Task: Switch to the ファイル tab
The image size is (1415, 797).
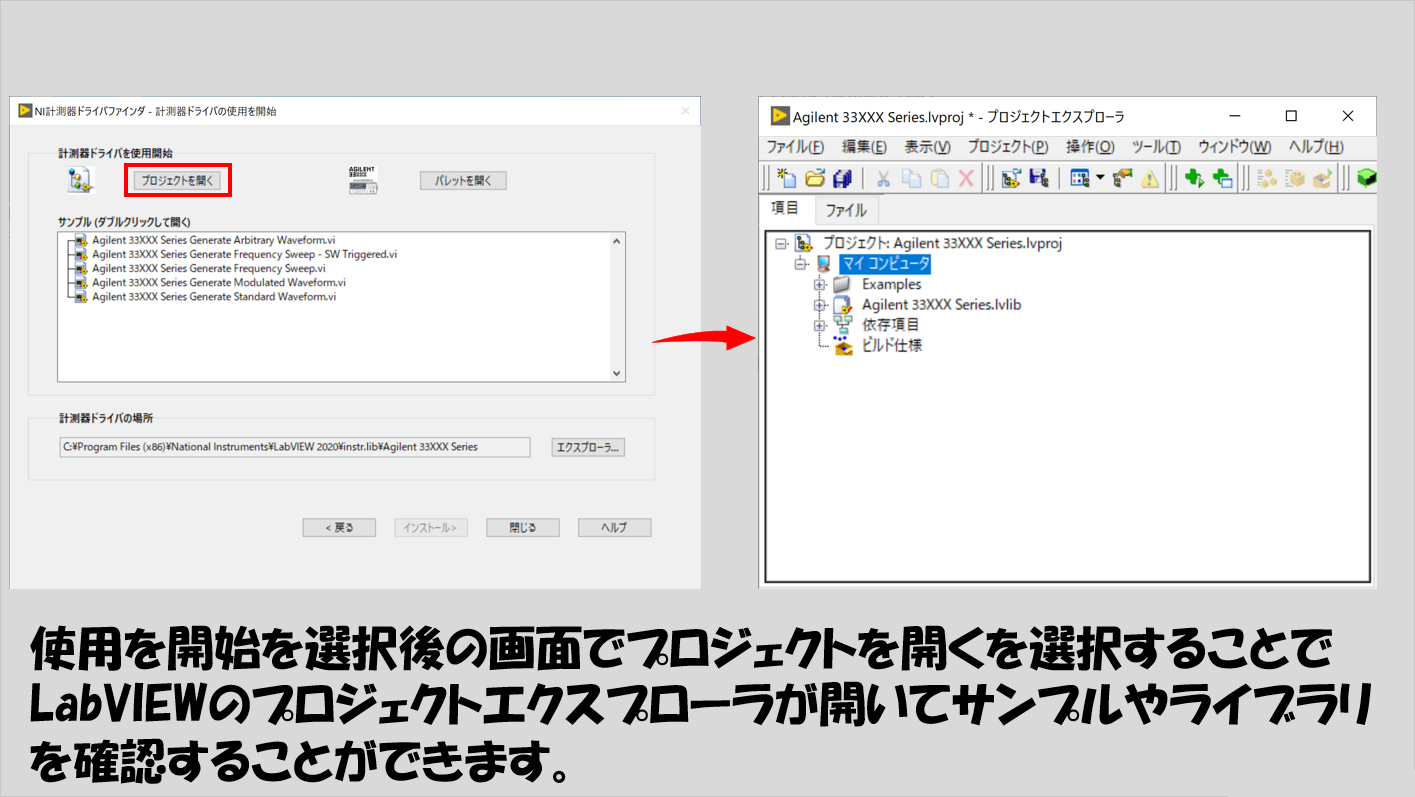Action: pyautogui.click(x=846, y=210)
